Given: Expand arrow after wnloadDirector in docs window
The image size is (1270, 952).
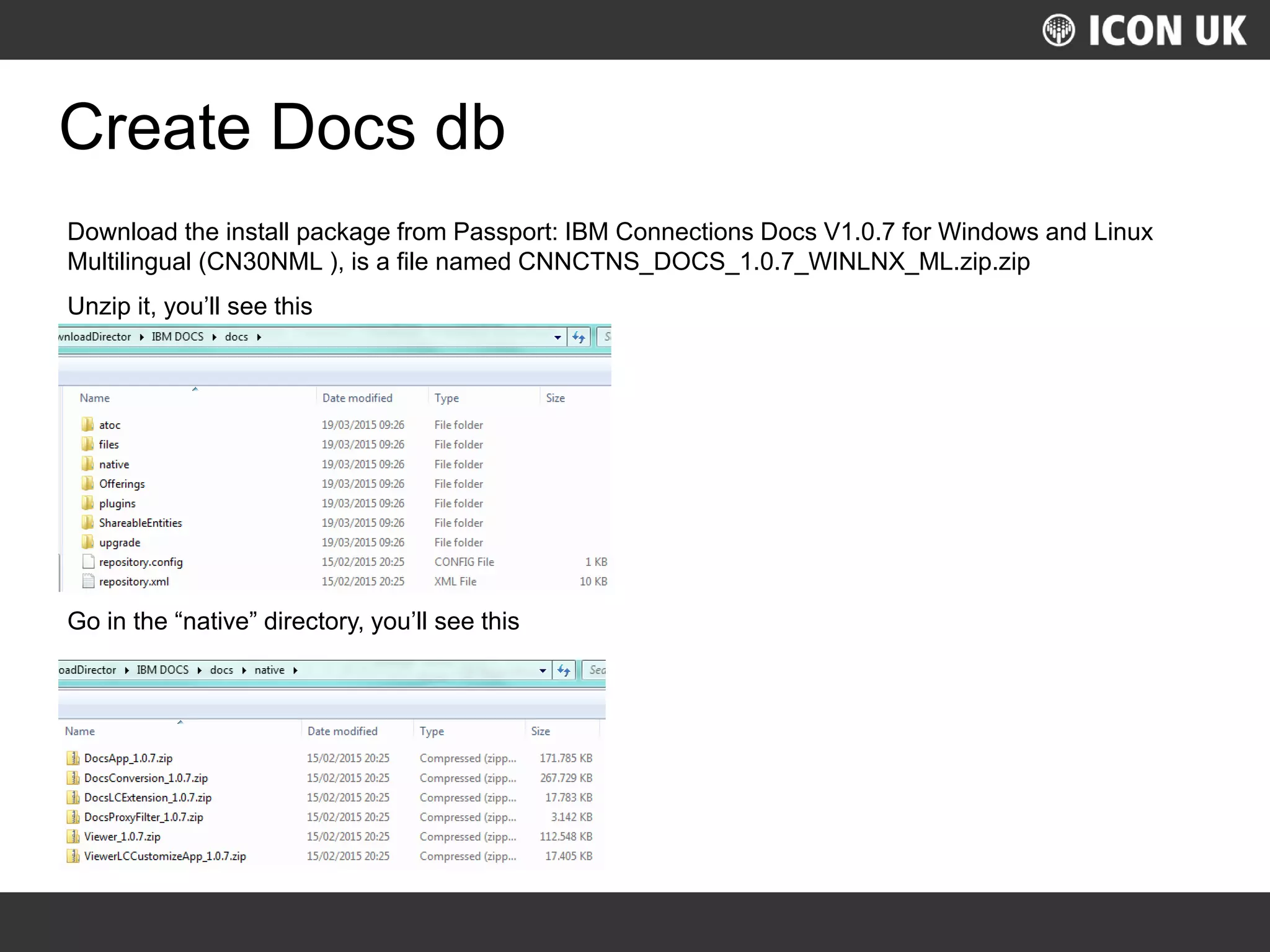Looking at the screenshot, I should coord(141,337).
